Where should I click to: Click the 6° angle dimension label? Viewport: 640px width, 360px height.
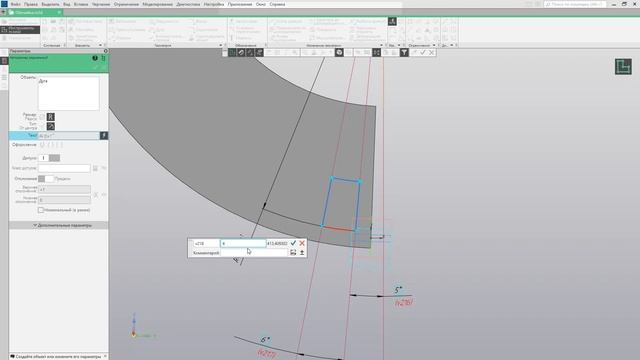tap(265, 340)
